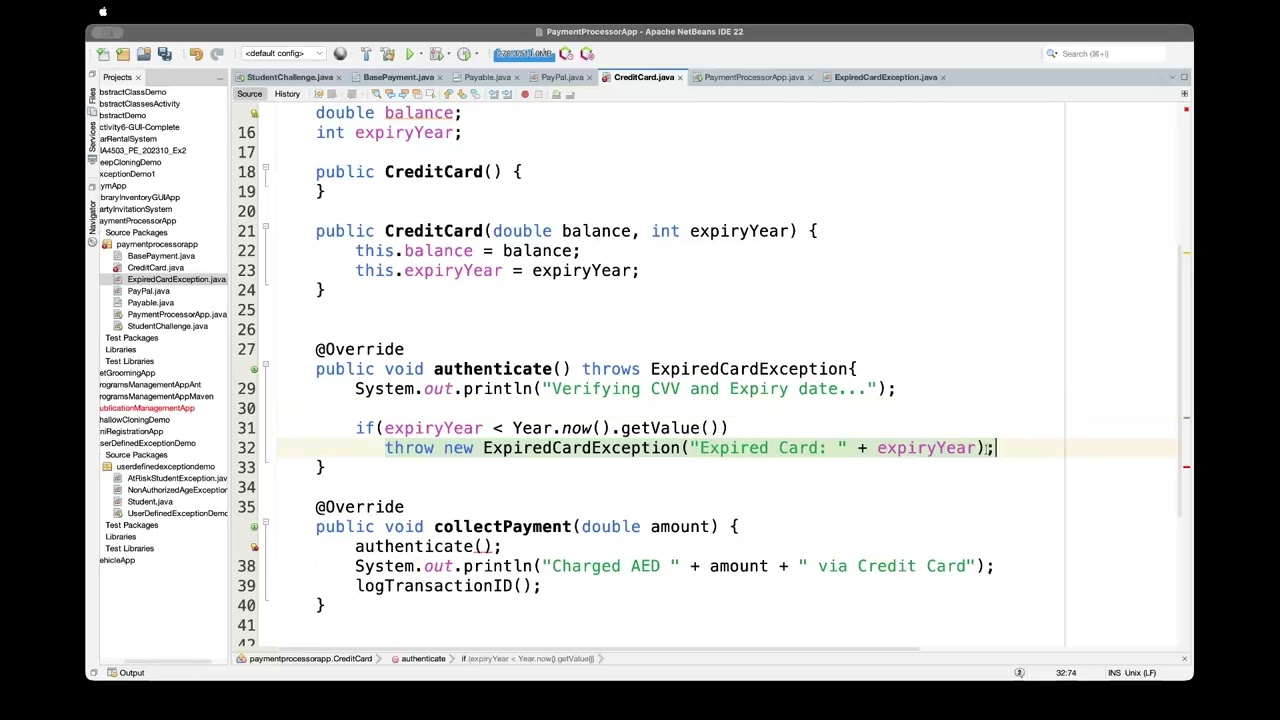Click the globe browser icon in toolbar

point(340,54)
